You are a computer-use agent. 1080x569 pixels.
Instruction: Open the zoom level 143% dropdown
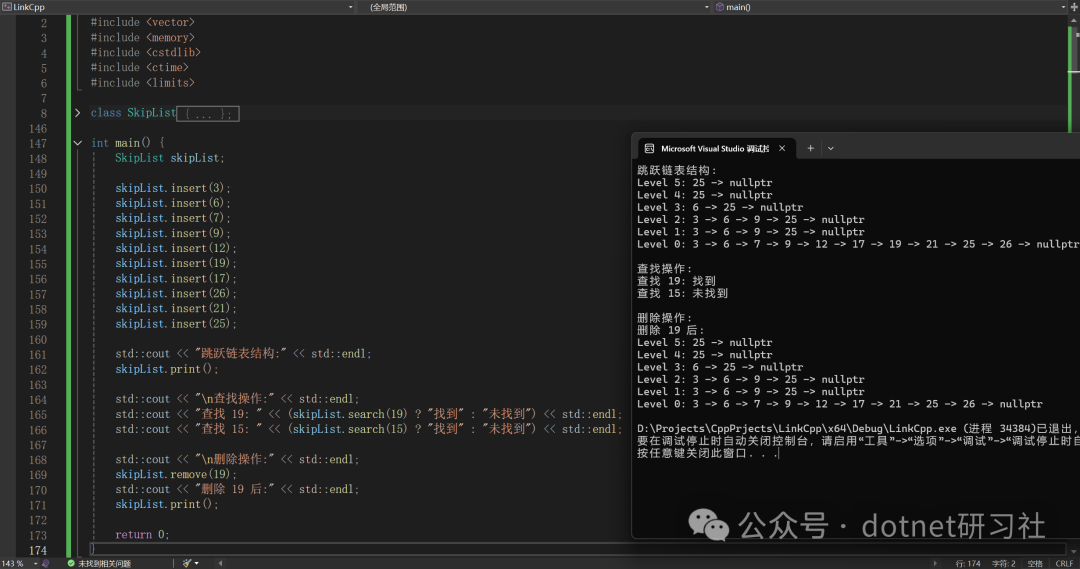click(x=20, y=563)
